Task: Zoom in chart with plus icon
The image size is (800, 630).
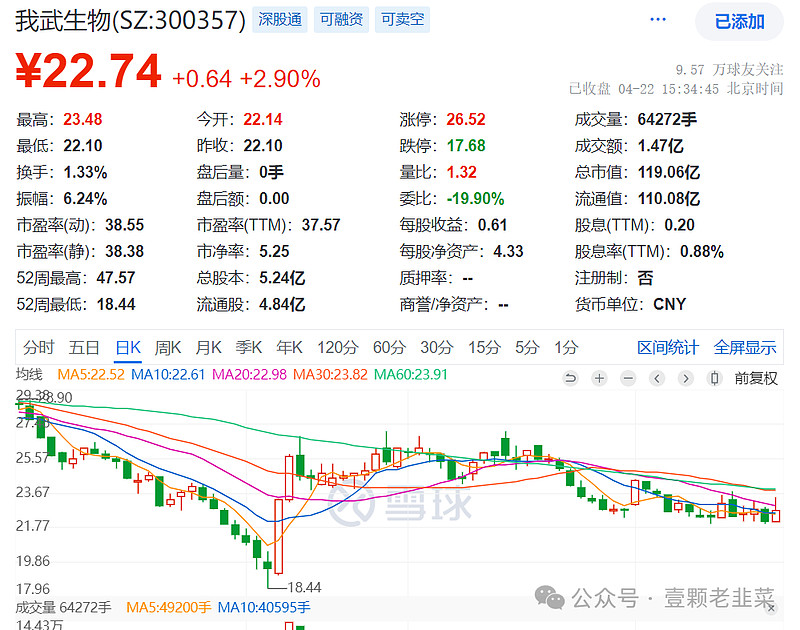Action: [599, 378]
